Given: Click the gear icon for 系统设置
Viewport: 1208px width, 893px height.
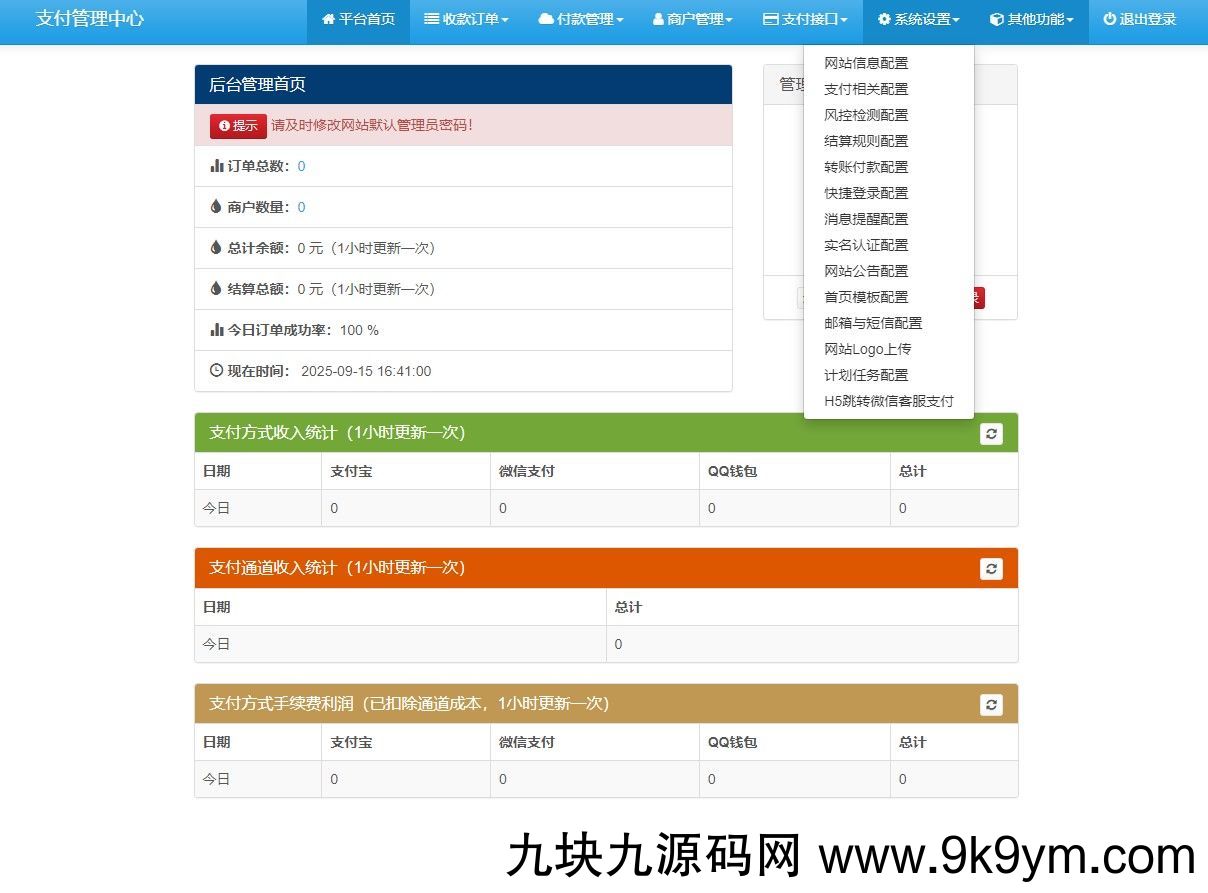Looking at the screenshot, I should pyautogui.click(x=884, y=20).
